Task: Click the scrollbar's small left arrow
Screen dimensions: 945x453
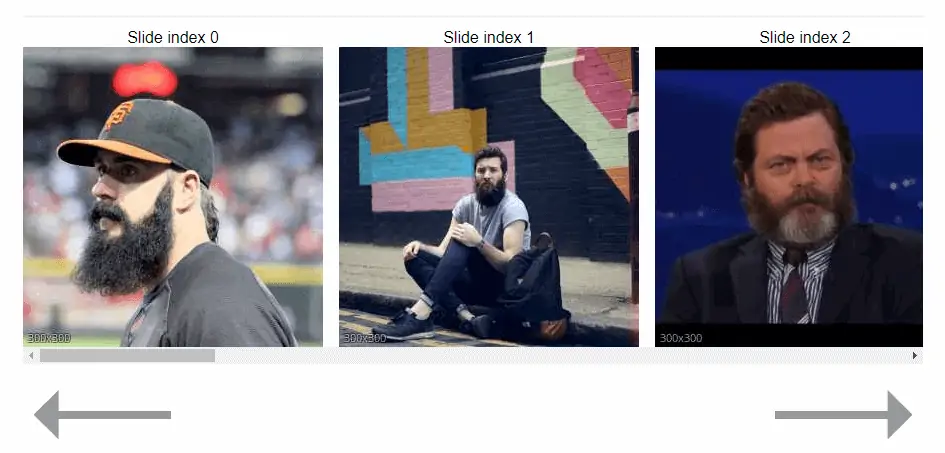Action: coord(31,355)
